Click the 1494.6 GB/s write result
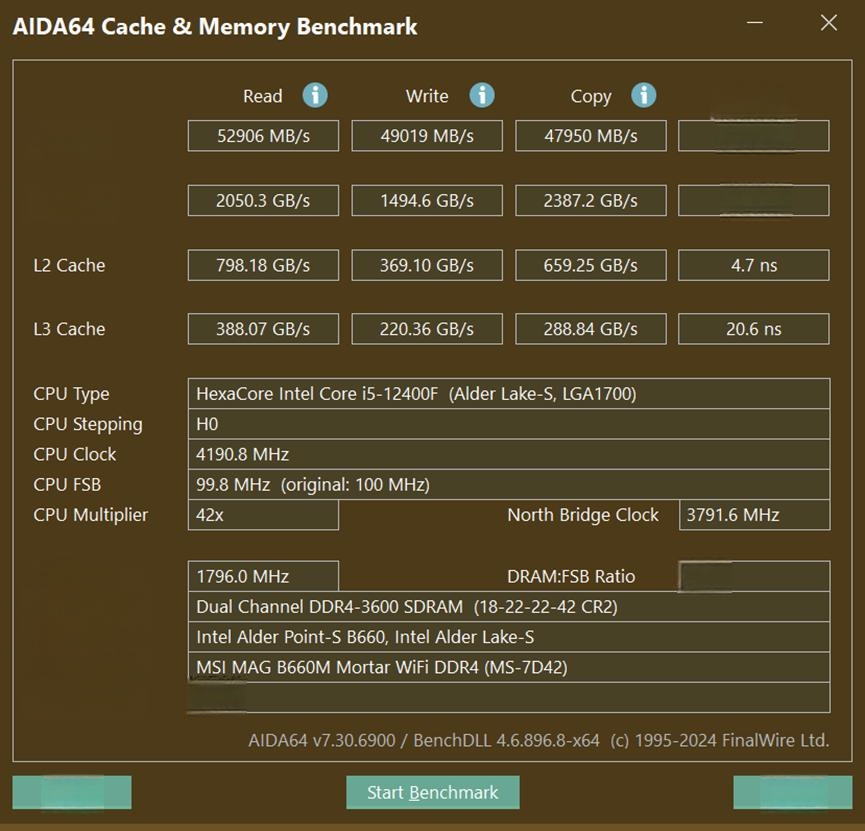This screenshot has width=865, height=831. click(x=427, y=200)
